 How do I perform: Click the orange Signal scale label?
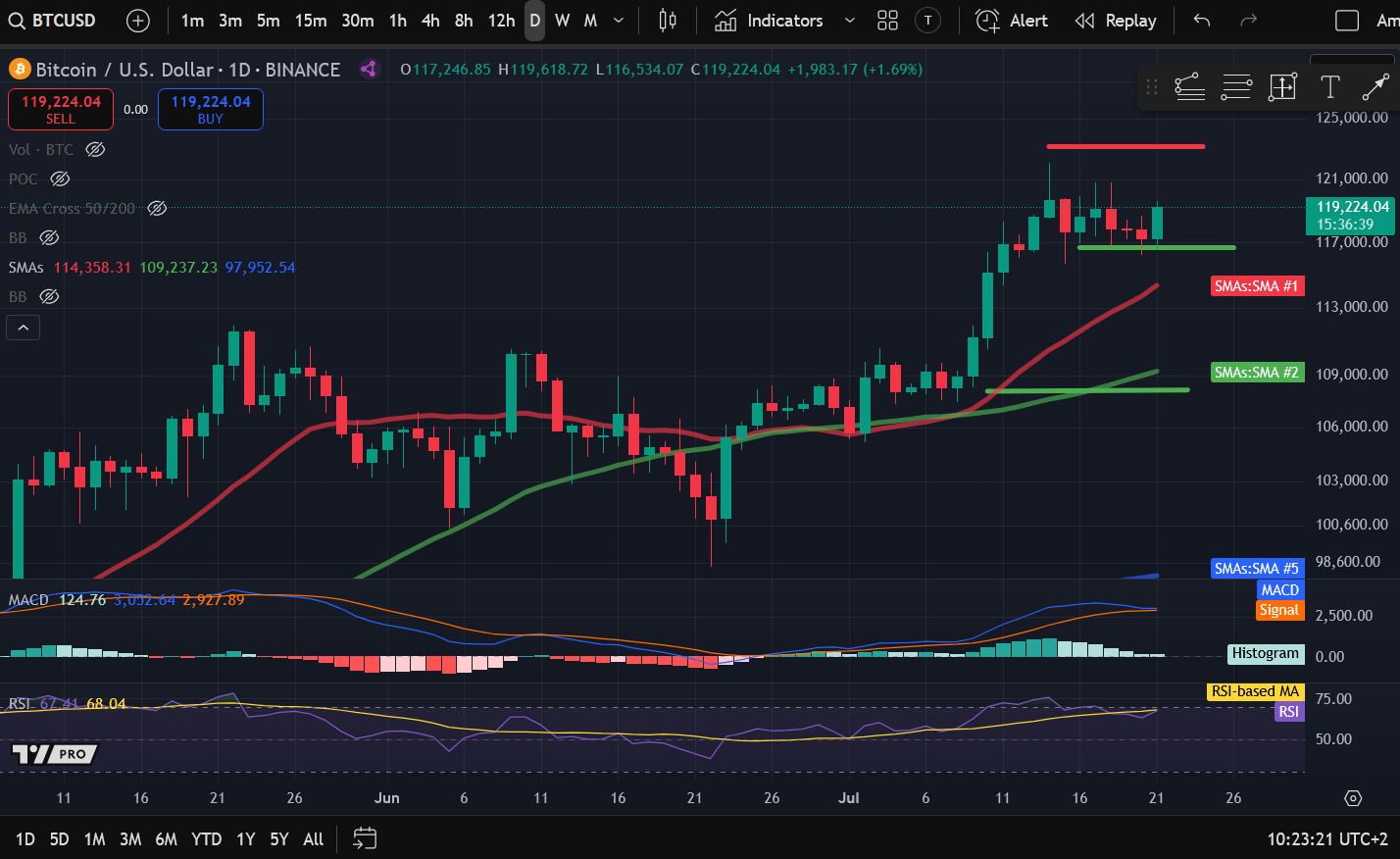1279,610
